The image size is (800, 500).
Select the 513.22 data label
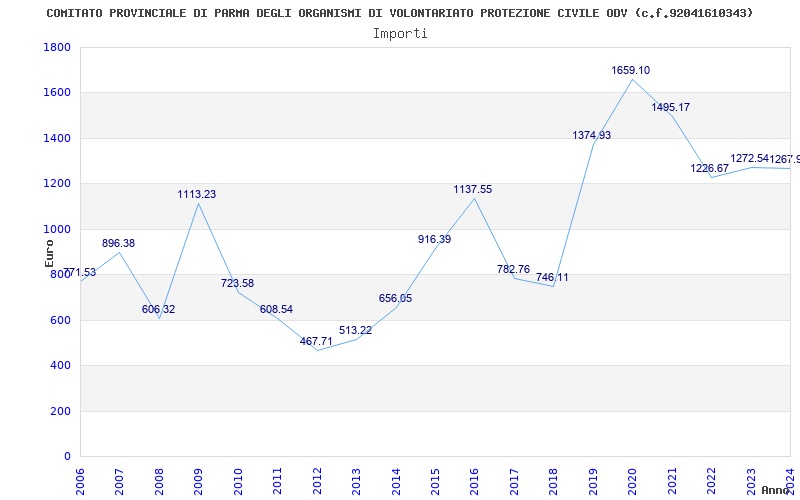tap(355, 330)
